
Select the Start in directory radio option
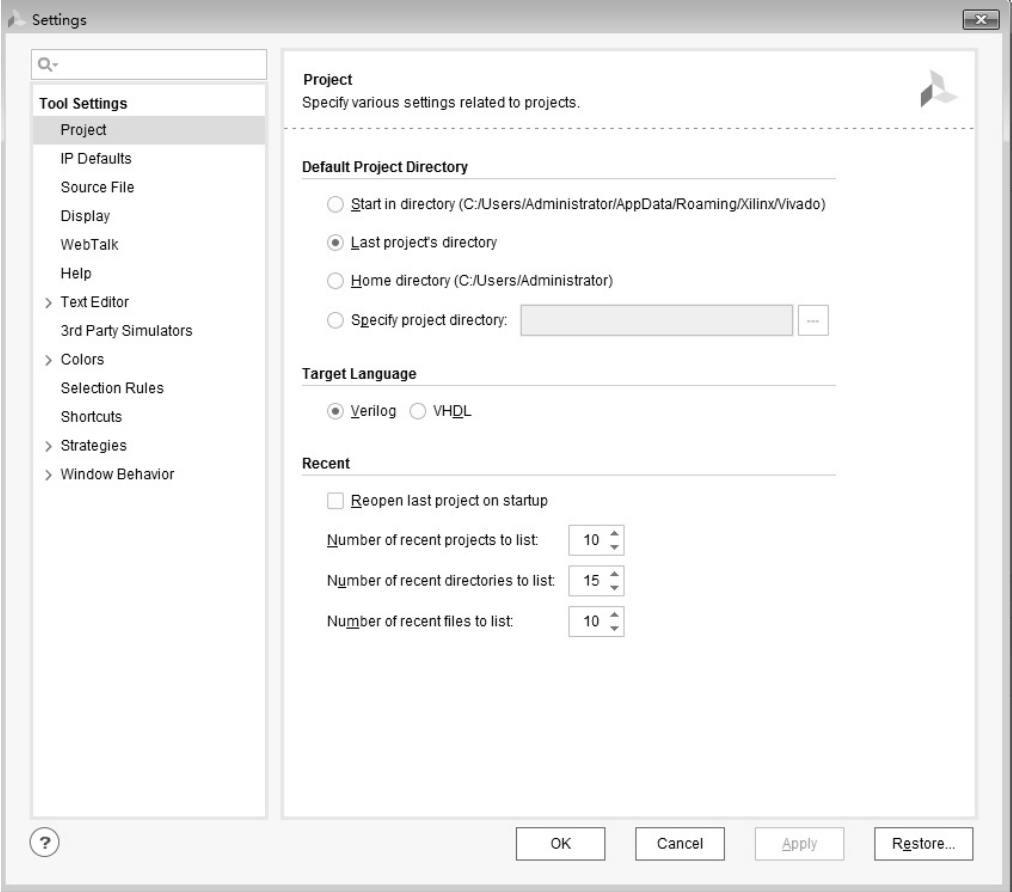point(335,204)
